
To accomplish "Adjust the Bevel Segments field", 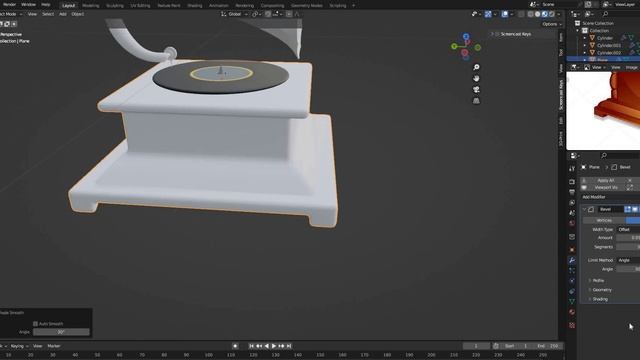I will [628, 247].
